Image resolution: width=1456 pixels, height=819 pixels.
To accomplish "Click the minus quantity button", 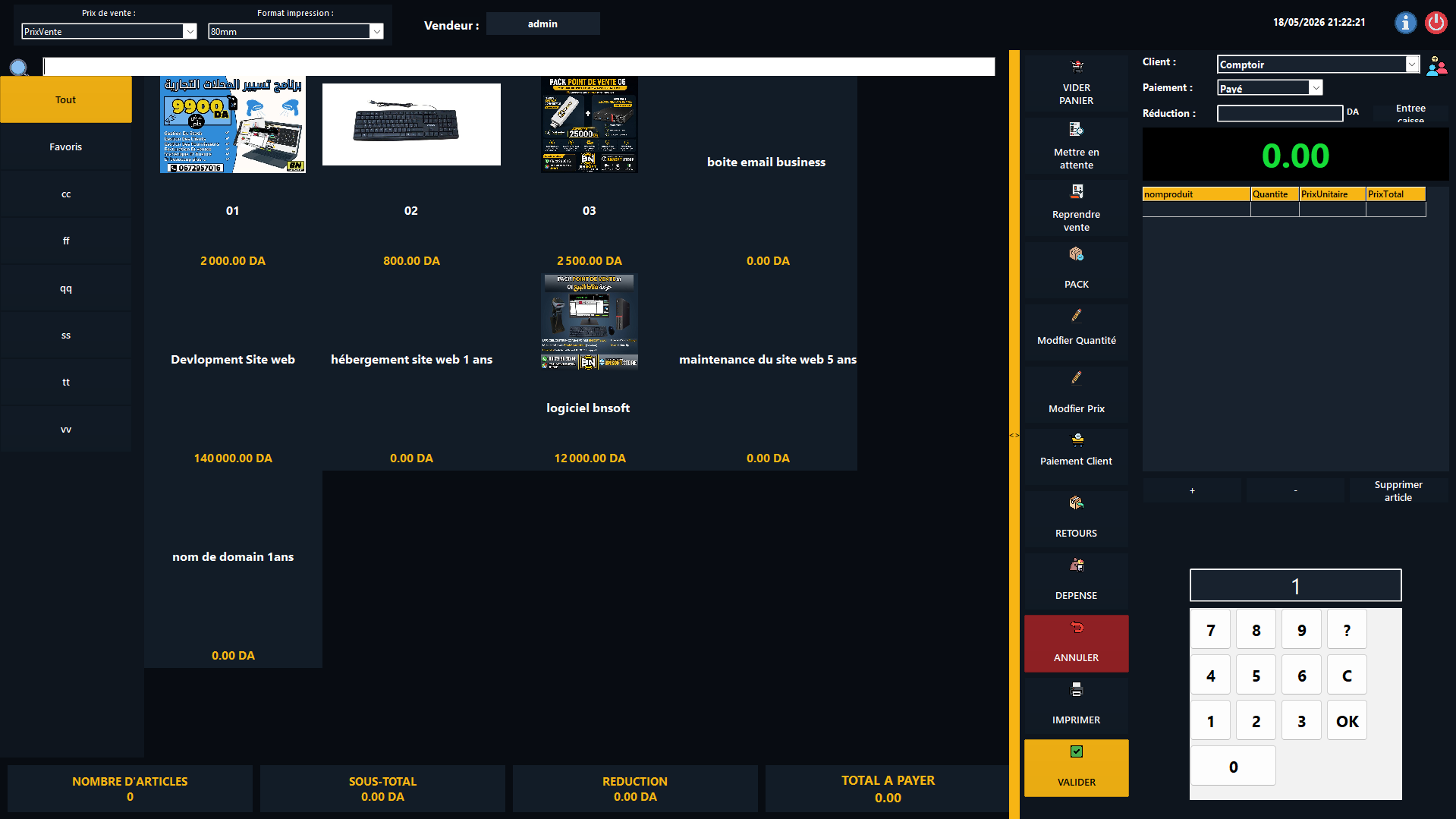I will 1295,490.
